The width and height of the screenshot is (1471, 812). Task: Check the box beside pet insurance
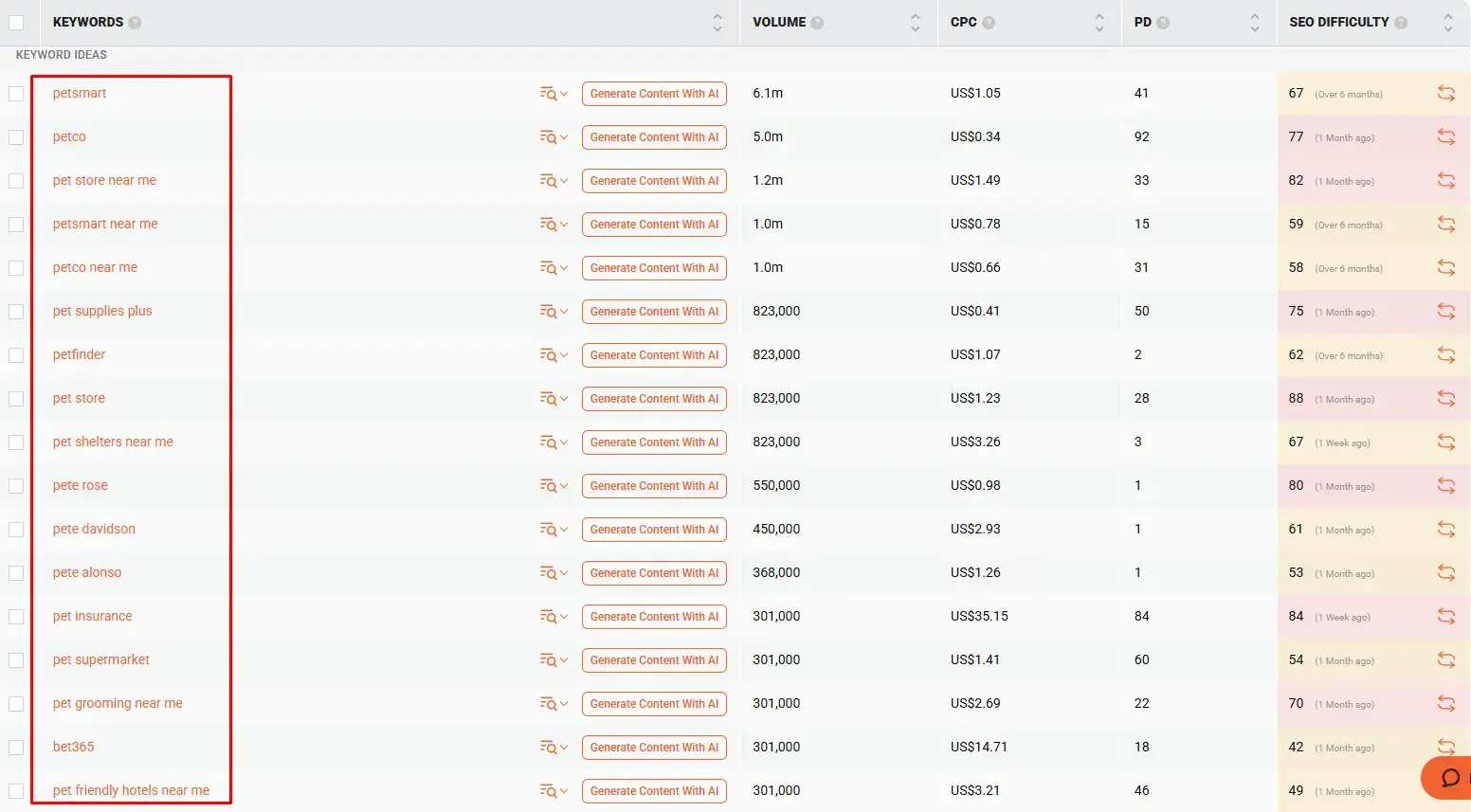pos(16,617)
